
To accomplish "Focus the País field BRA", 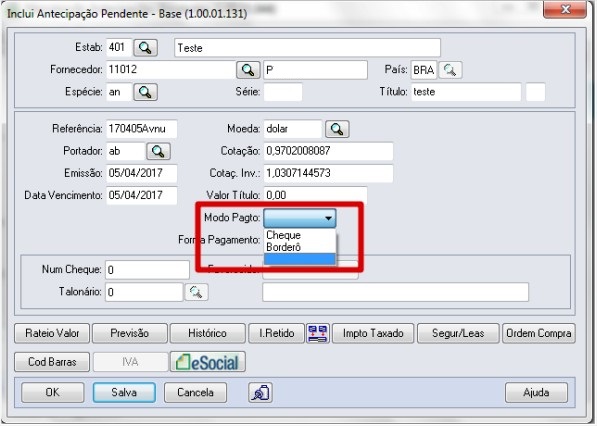I will click(424, 70).
